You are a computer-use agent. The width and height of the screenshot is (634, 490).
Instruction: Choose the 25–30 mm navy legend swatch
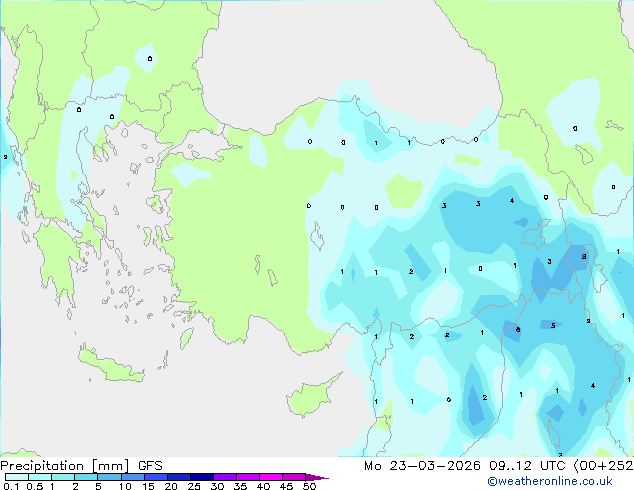tap(202, 477)
